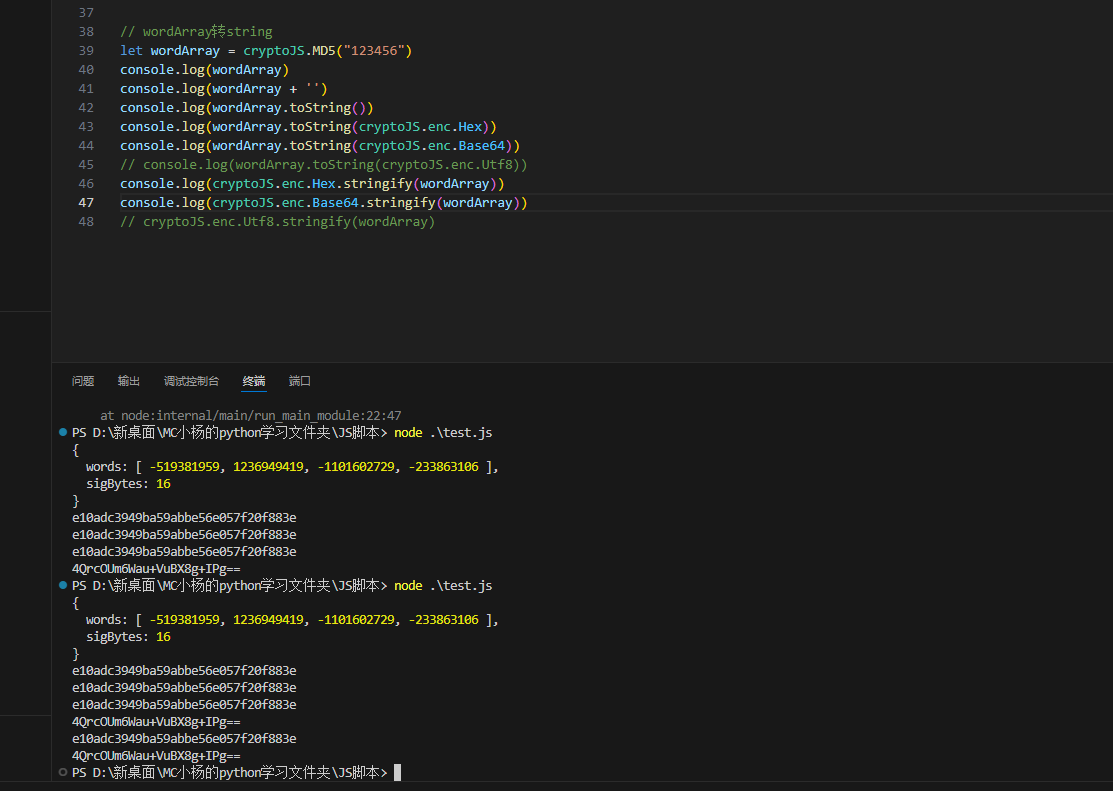
Task: Click the blue dot beside first node command
Action: [x=64, y=433]
